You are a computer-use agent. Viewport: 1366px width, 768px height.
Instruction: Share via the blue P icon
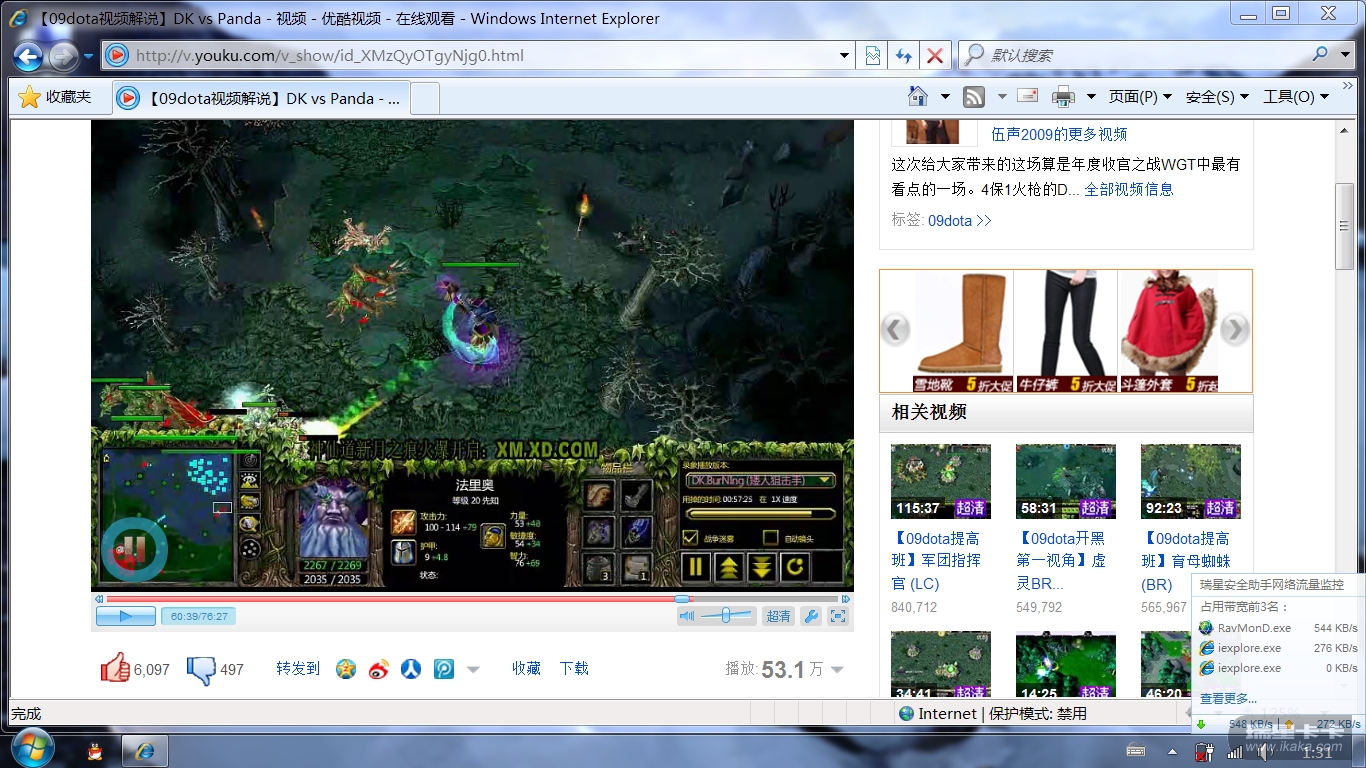tap(444, 669)
